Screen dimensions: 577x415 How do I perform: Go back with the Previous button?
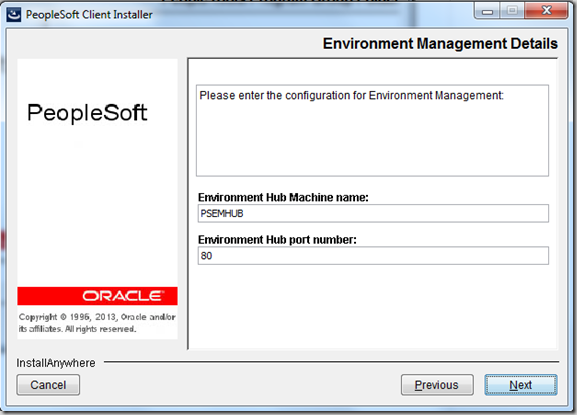pos(437,385)
